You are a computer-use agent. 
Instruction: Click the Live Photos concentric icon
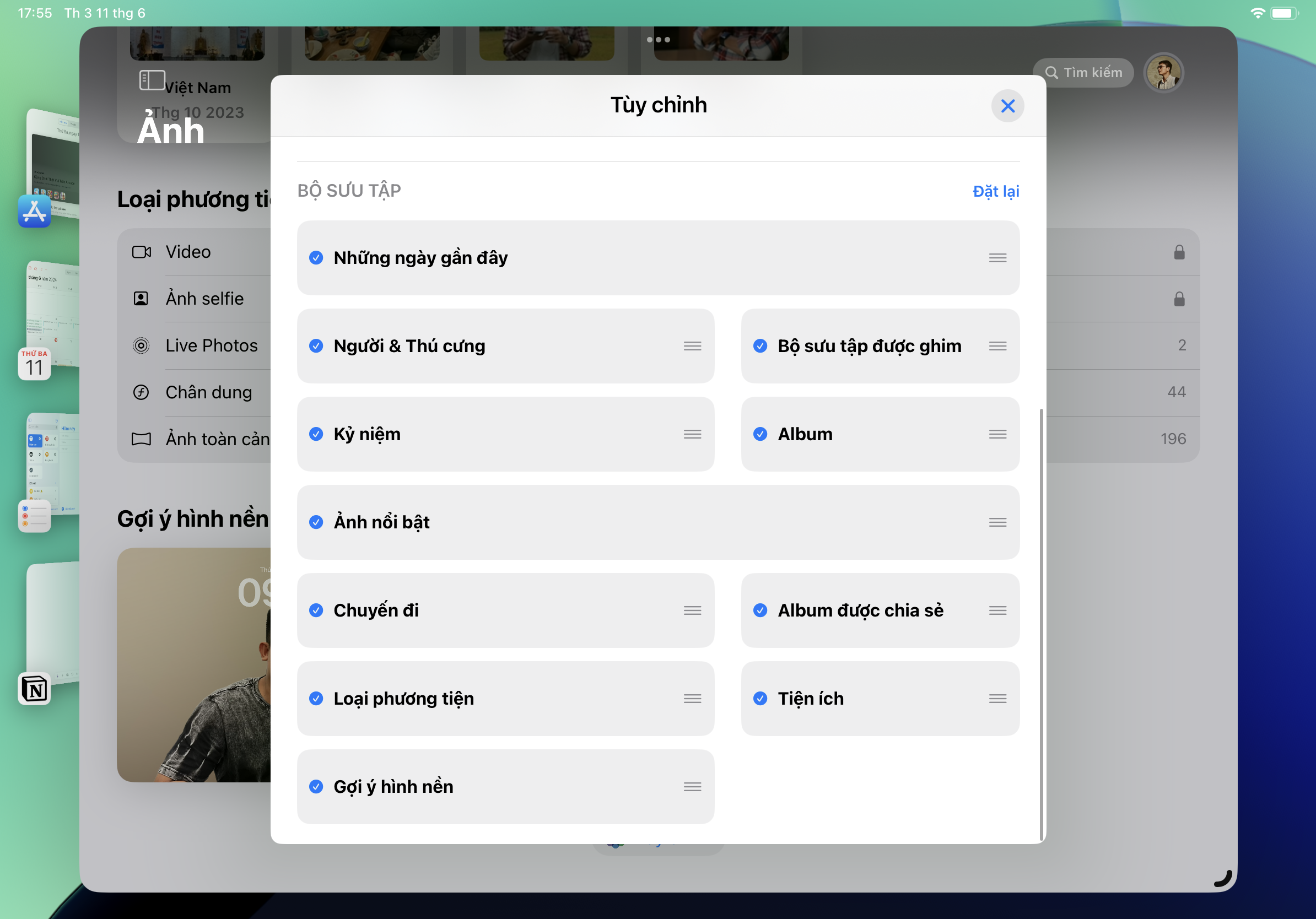coord(141,346)
